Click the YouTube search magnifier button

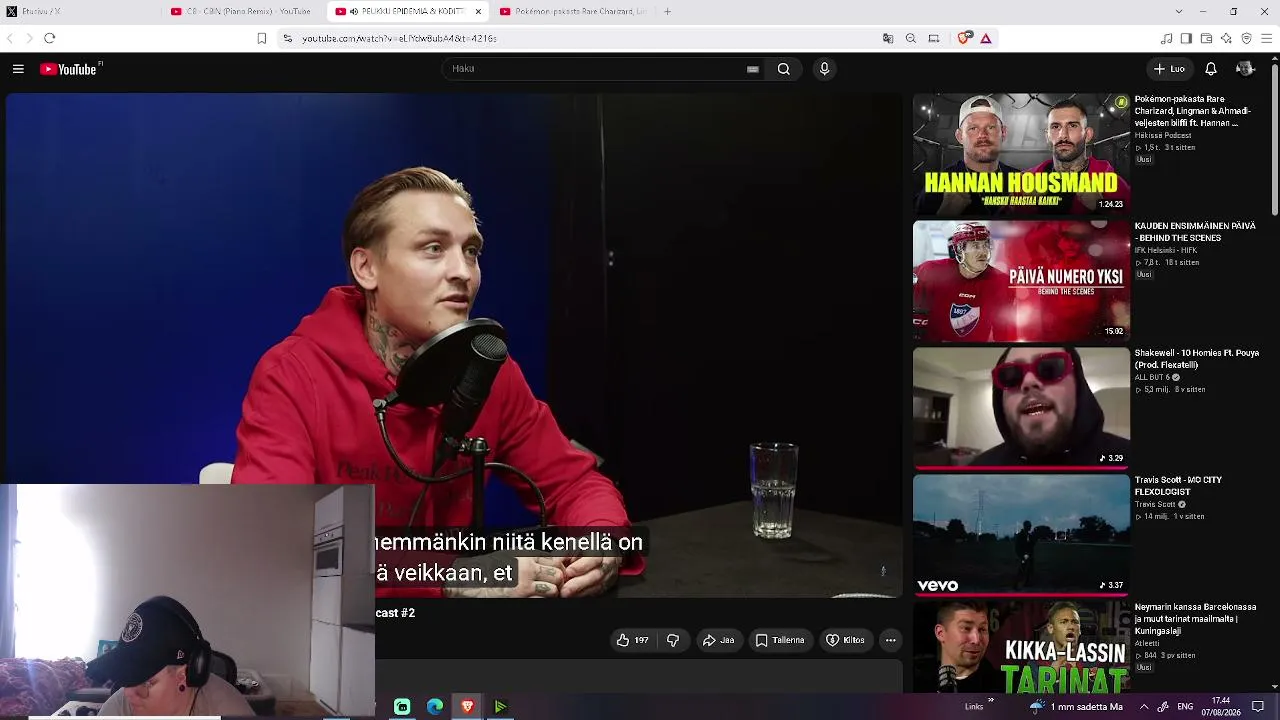click(784, 69)
